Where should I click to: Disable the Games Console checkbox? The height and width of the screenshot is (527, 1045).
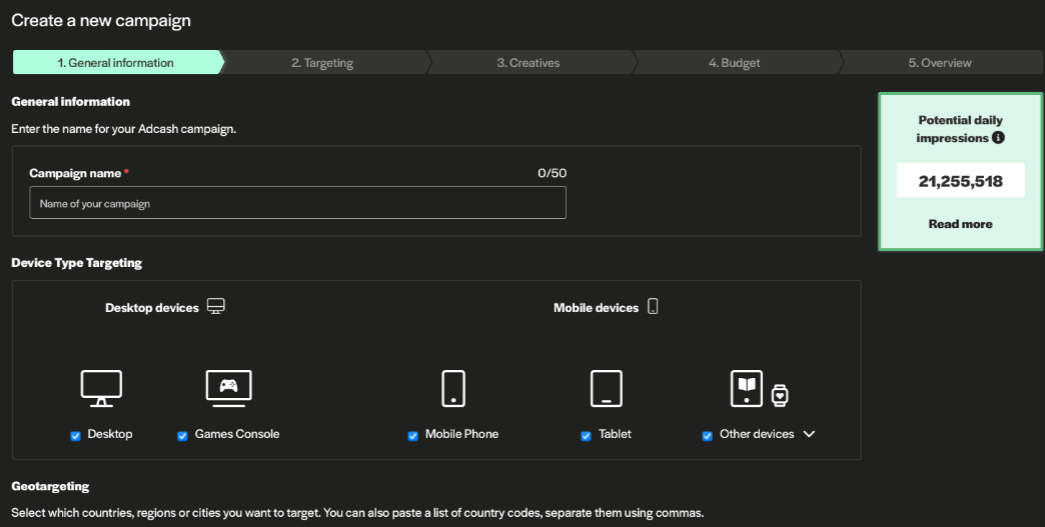[x=183, y=436]
